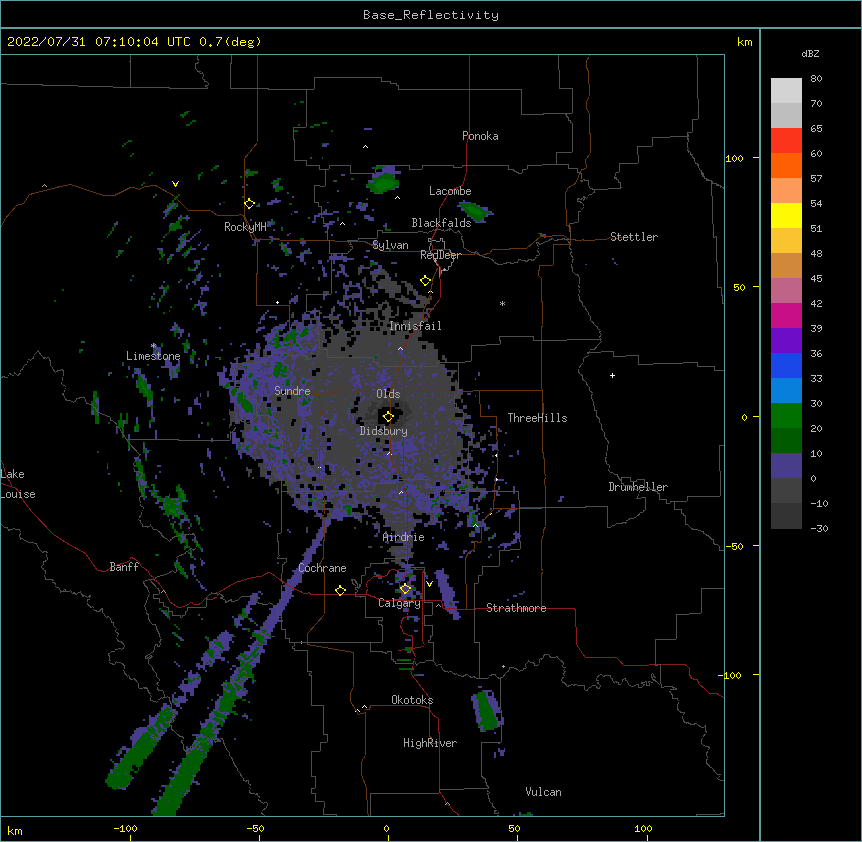Click the Olds town label
Screen dimensions: 862x842
click(388, 394)
